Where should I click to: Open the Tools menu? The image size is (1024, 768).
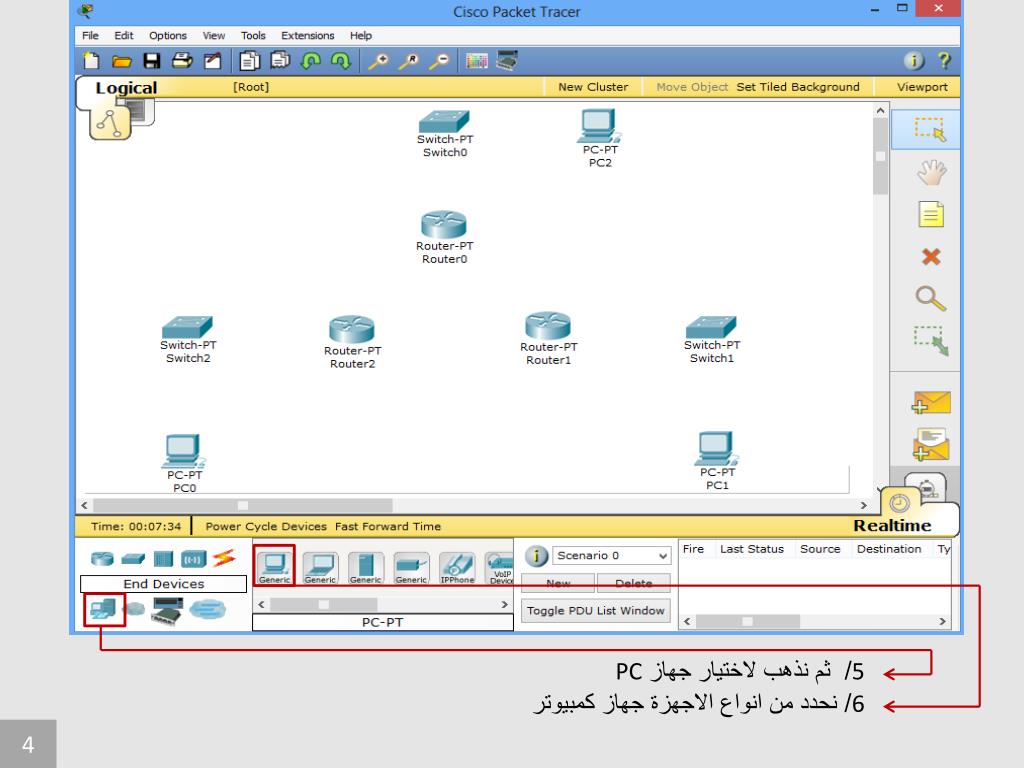pos(253,35)
